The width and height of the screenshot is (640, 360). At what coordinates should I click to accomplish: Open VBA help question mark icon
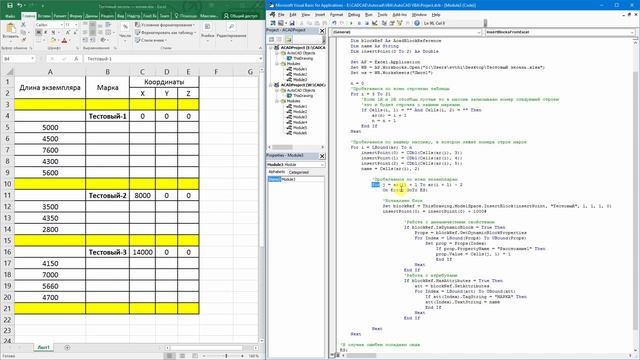417,23
